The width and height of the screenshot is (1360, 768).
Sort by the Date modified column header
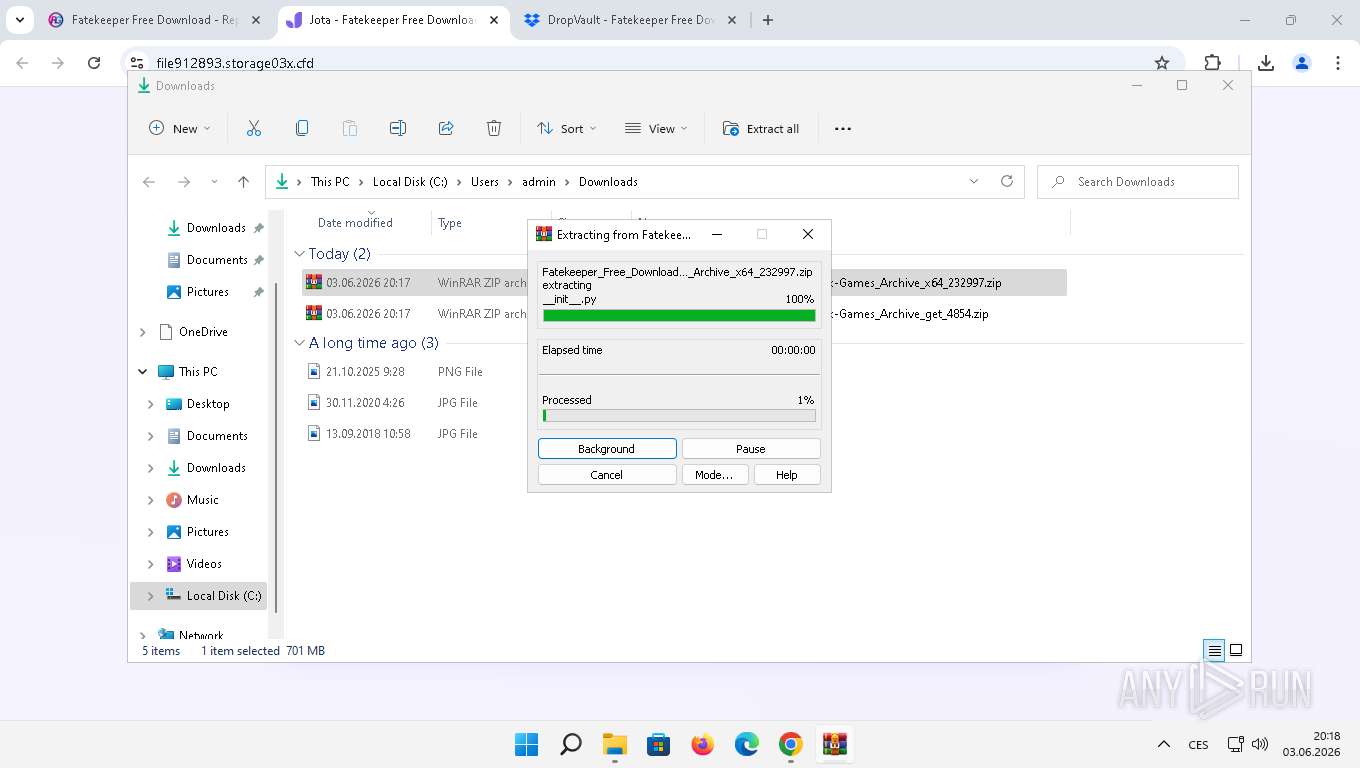click(x=355, y=223)
